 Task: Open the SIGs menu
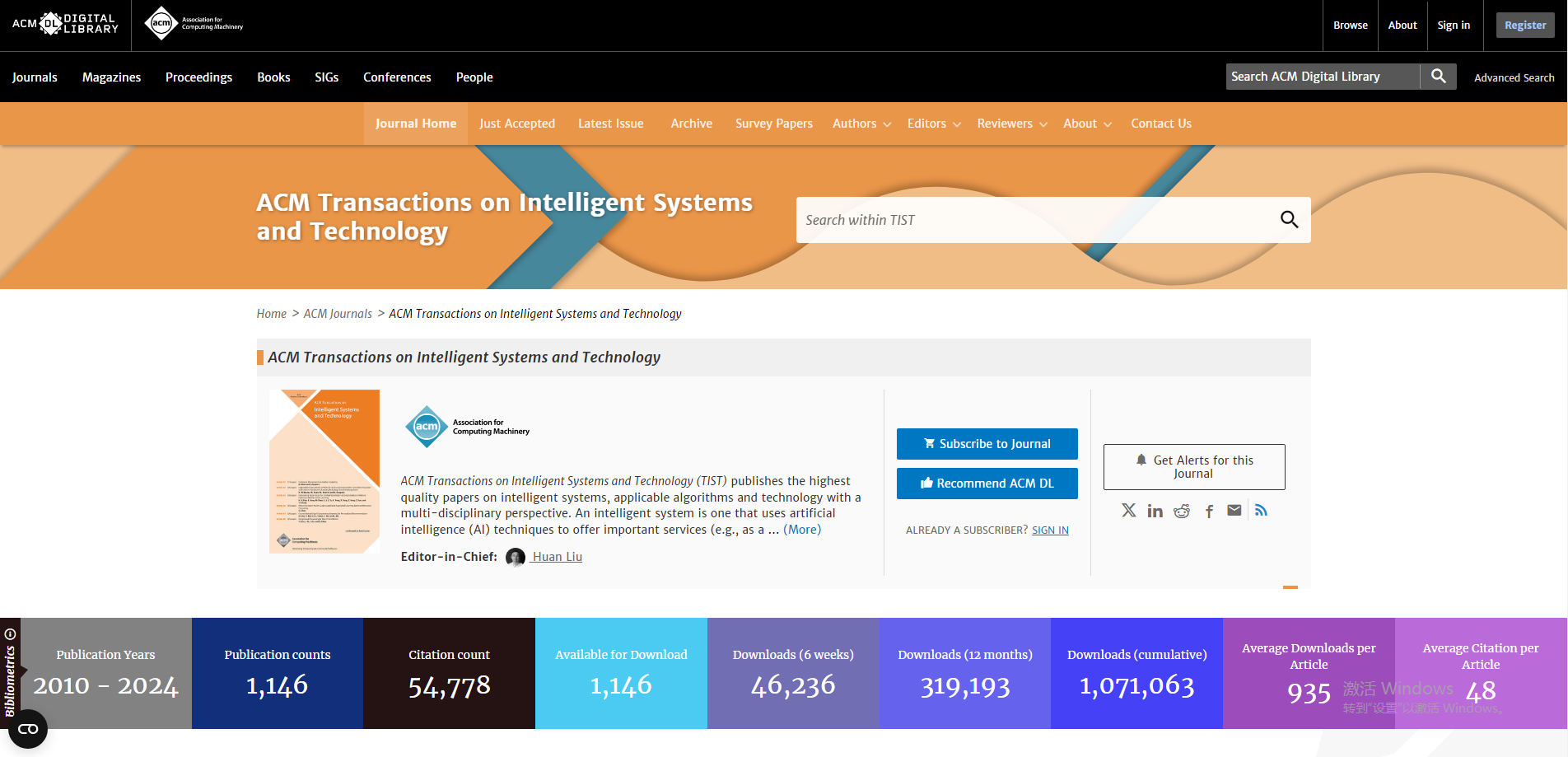coord(326,77)
